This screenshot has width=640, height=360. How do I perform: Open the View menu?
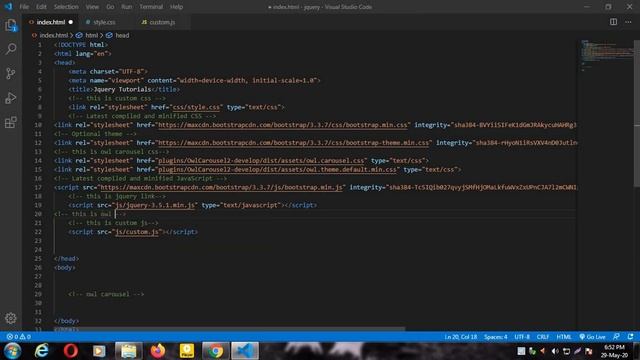tap(92, 7)
